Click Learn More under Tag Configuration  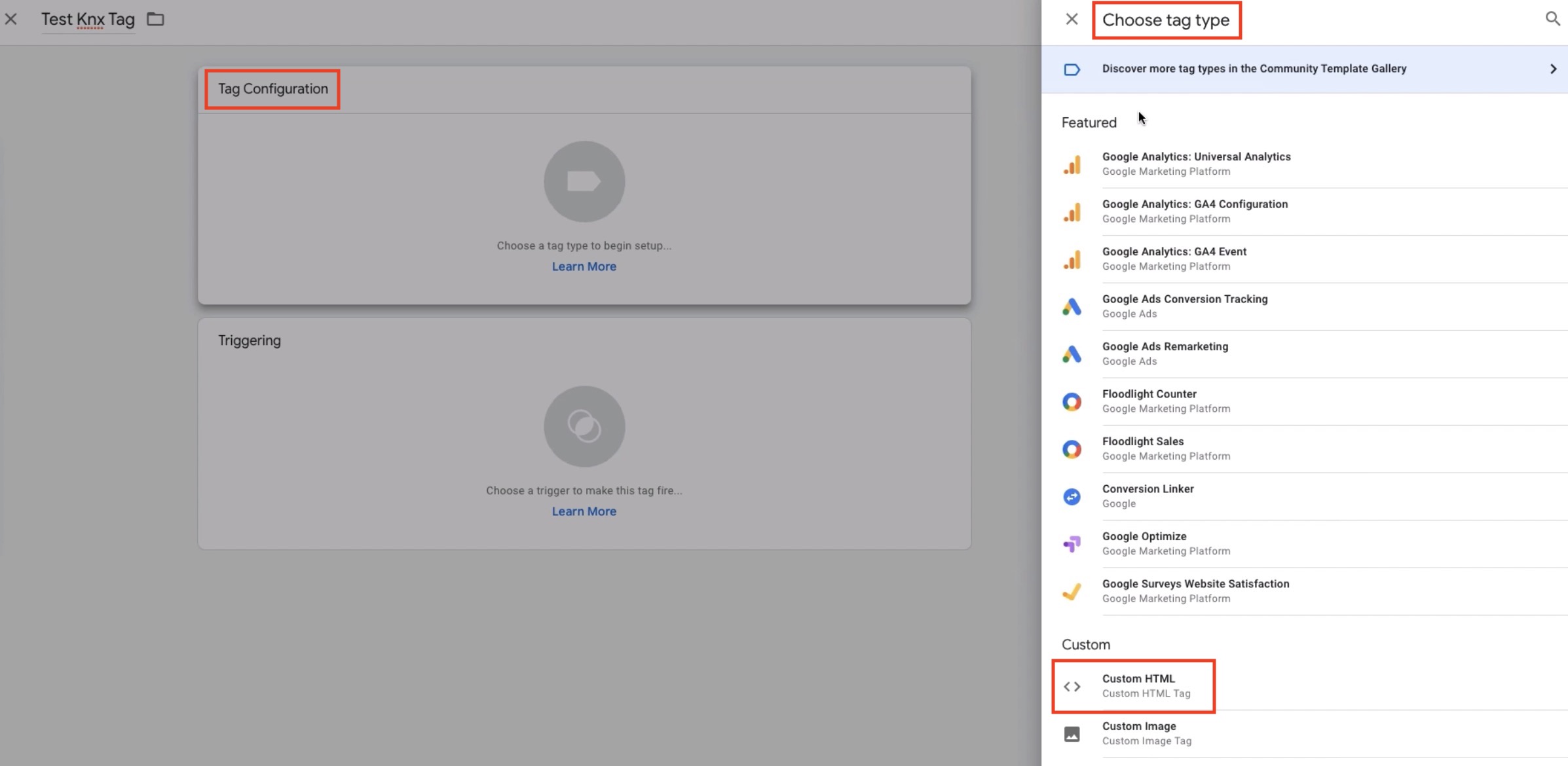pyautogui.click(x=584, y=266)
